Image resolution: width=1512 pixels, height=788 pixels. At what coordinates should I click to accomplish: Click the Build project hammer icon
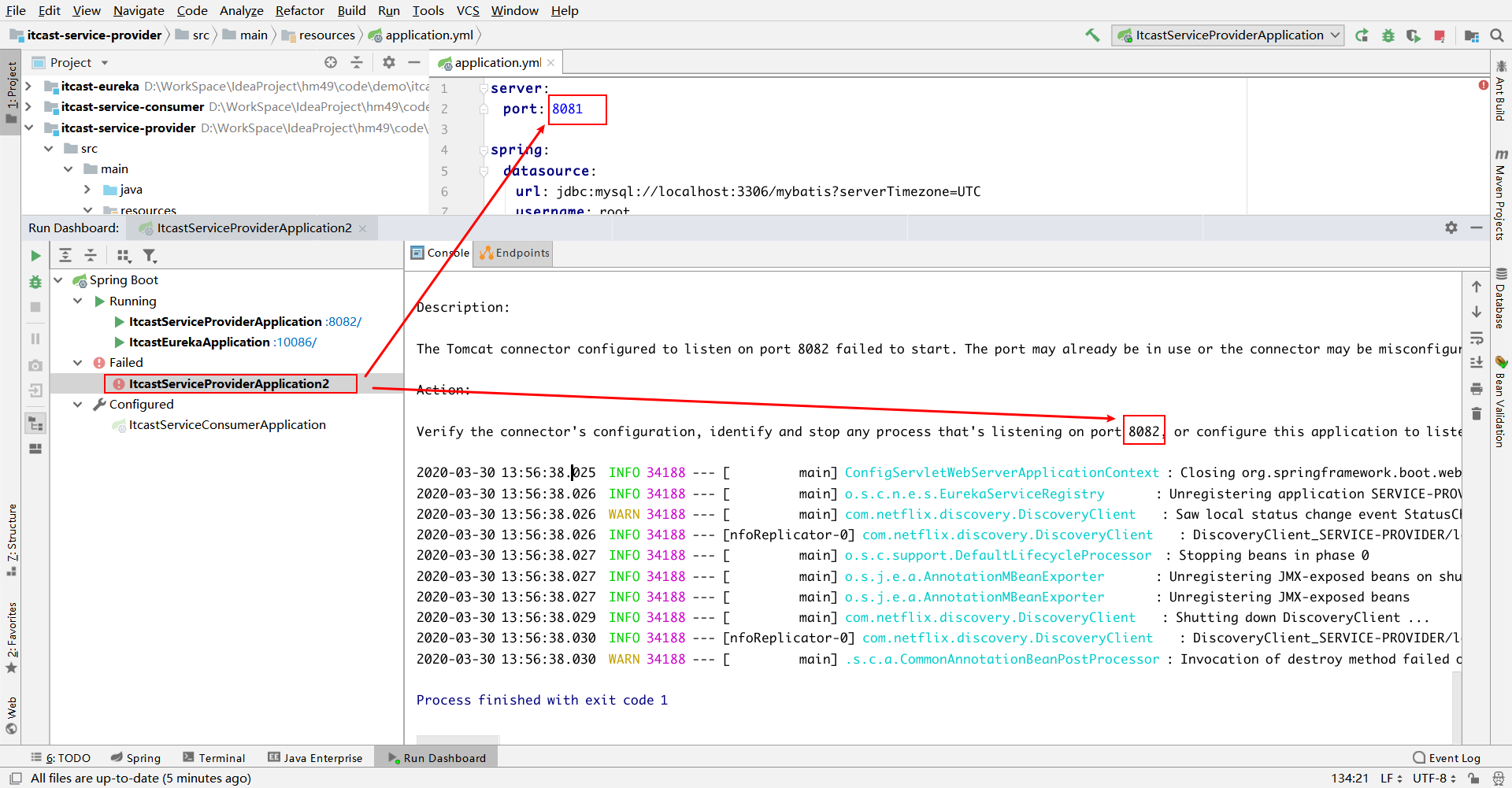coord(1092,35)
